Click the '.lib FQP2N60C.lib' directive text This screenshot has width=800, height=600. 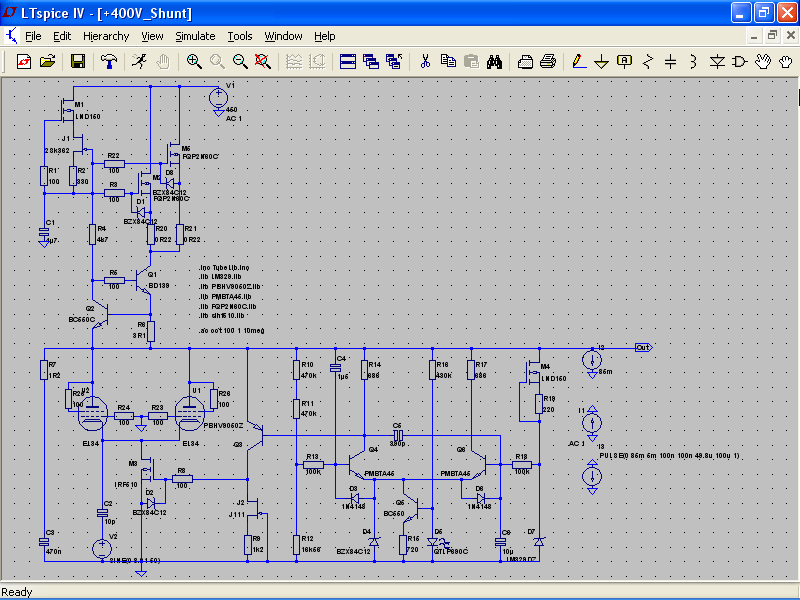[228, 307]
